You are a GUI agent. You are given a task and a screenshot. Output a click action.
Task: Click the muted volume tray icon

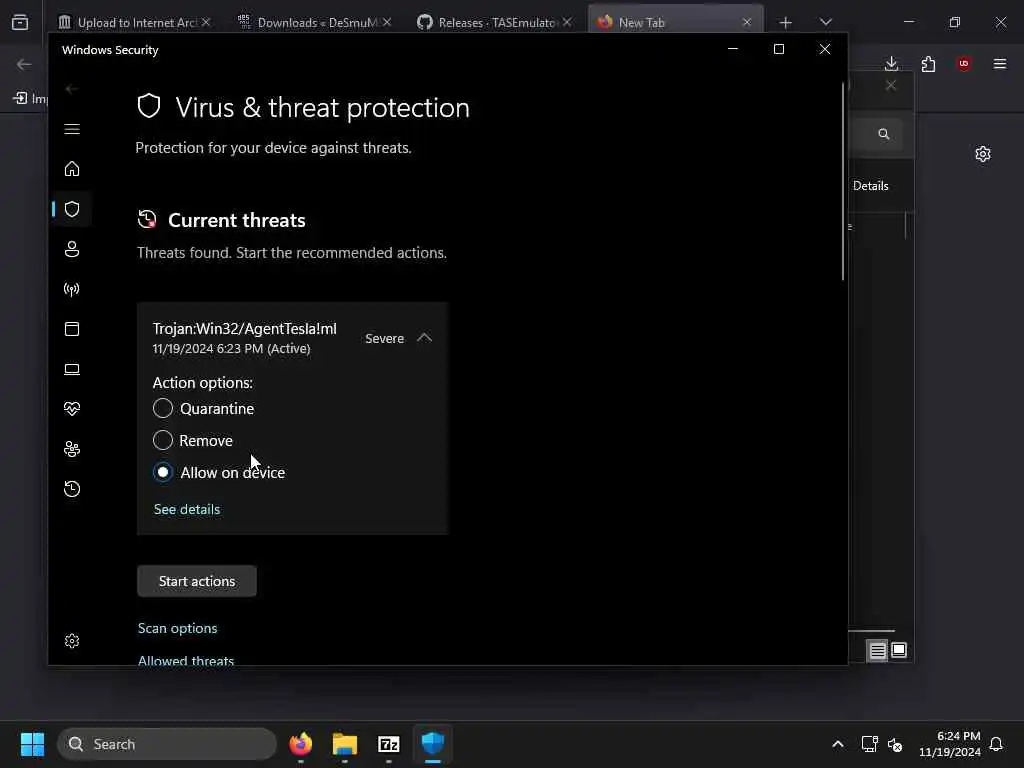pos(895,744)
